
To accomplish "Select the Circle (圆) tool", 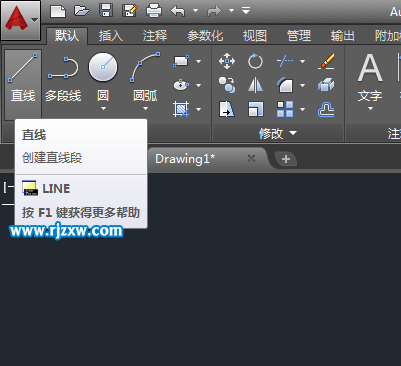I will (x=103, y=77).
